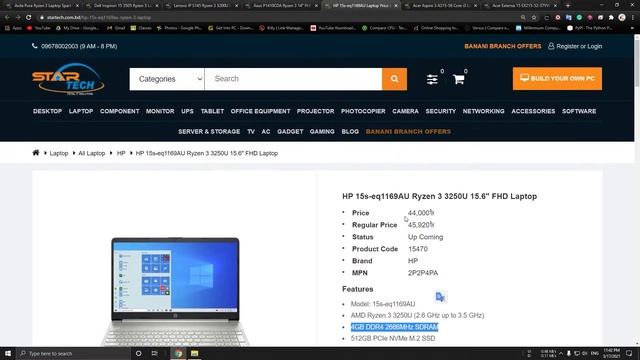Screen dimensions: 640x360
Task: Reload the page with the browser refresh icon
Action: point(29,18)
